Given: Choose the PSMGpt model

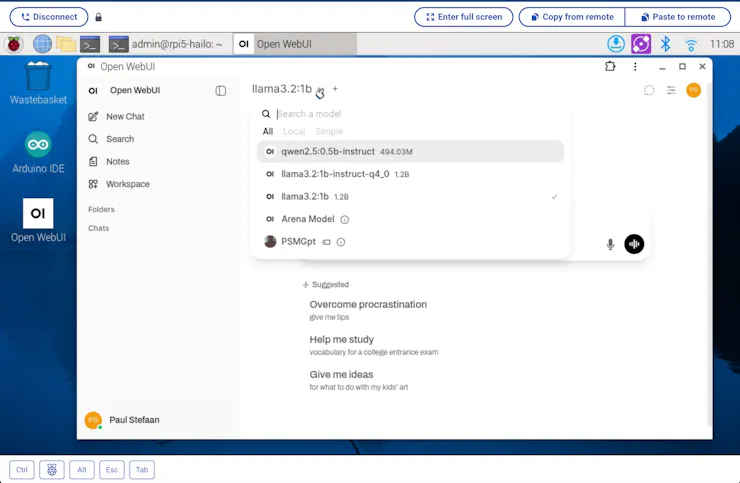Looking at the screenshot, I should click(x=410, y=241).
